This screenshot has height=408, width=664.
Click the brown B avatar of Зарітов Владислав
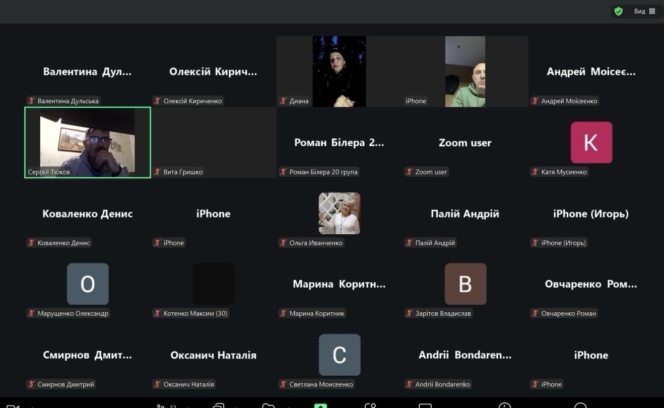click(x=465, y=284)
